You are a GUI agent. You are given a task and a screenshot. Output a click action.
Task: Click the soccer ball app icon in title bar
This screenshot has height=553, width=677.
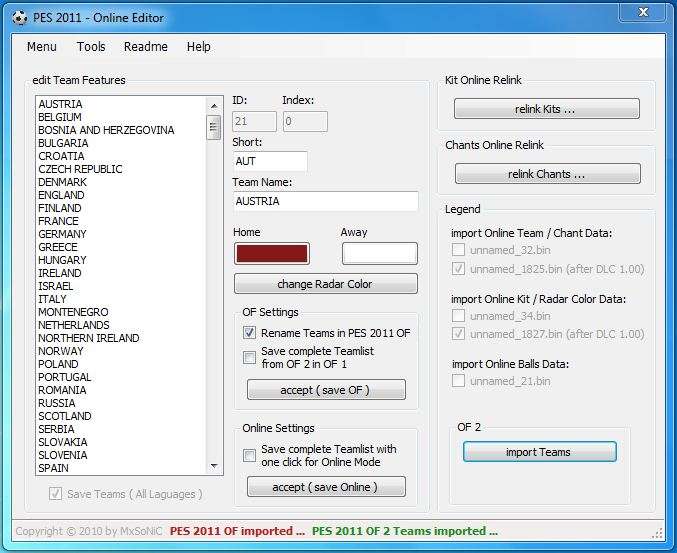point(20,18)
